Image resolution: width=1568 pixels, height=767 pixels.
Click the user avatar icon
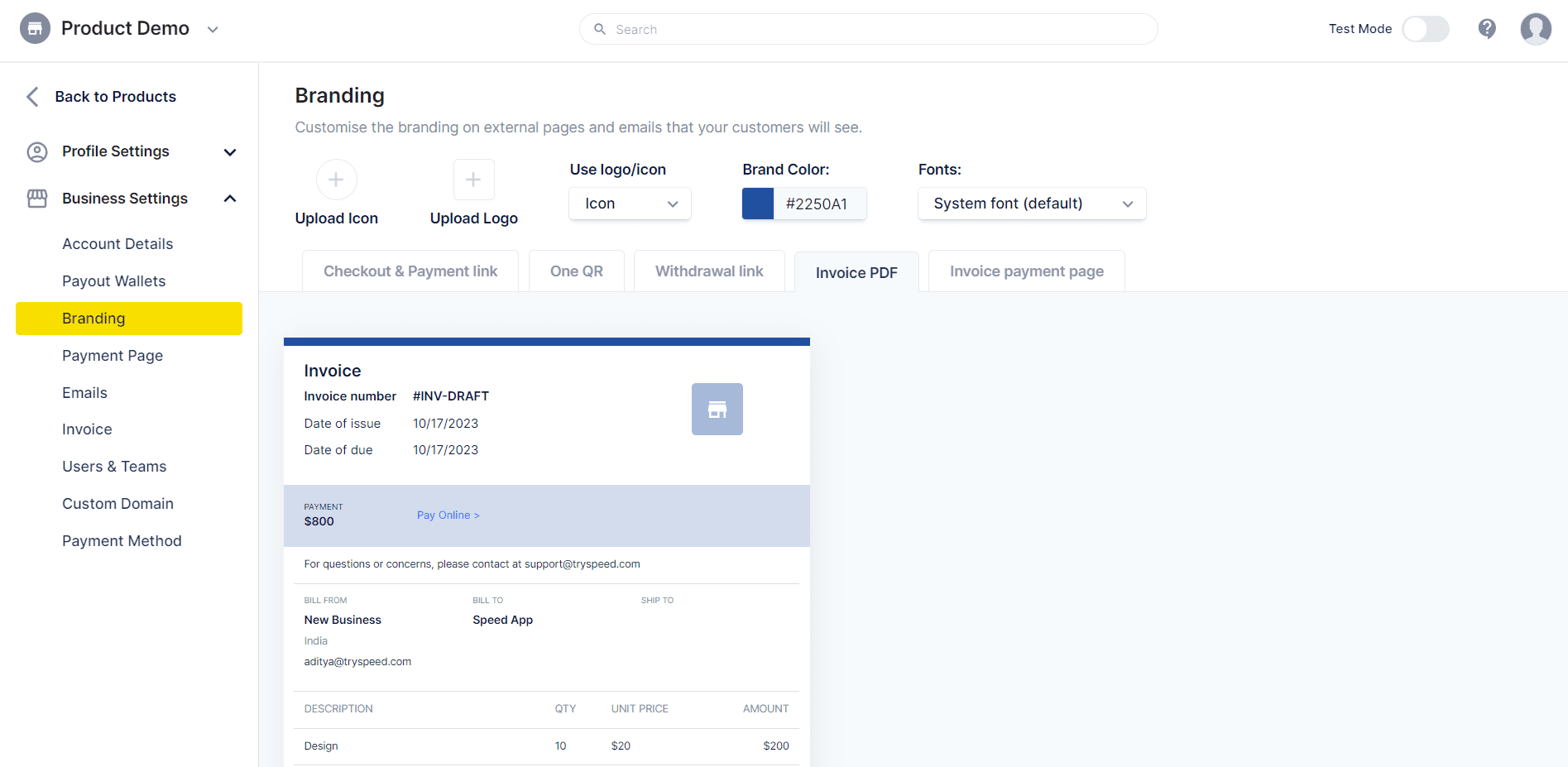click(x=1535, y=28)
